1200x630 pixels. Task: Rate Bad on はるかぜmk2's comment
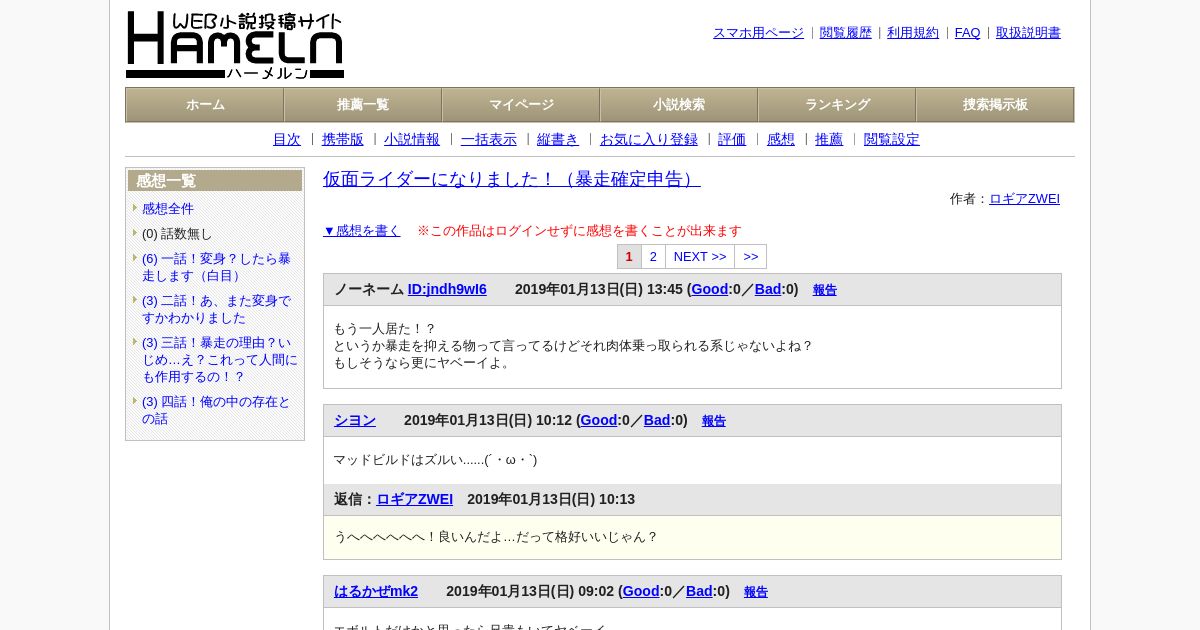point(699,592)
